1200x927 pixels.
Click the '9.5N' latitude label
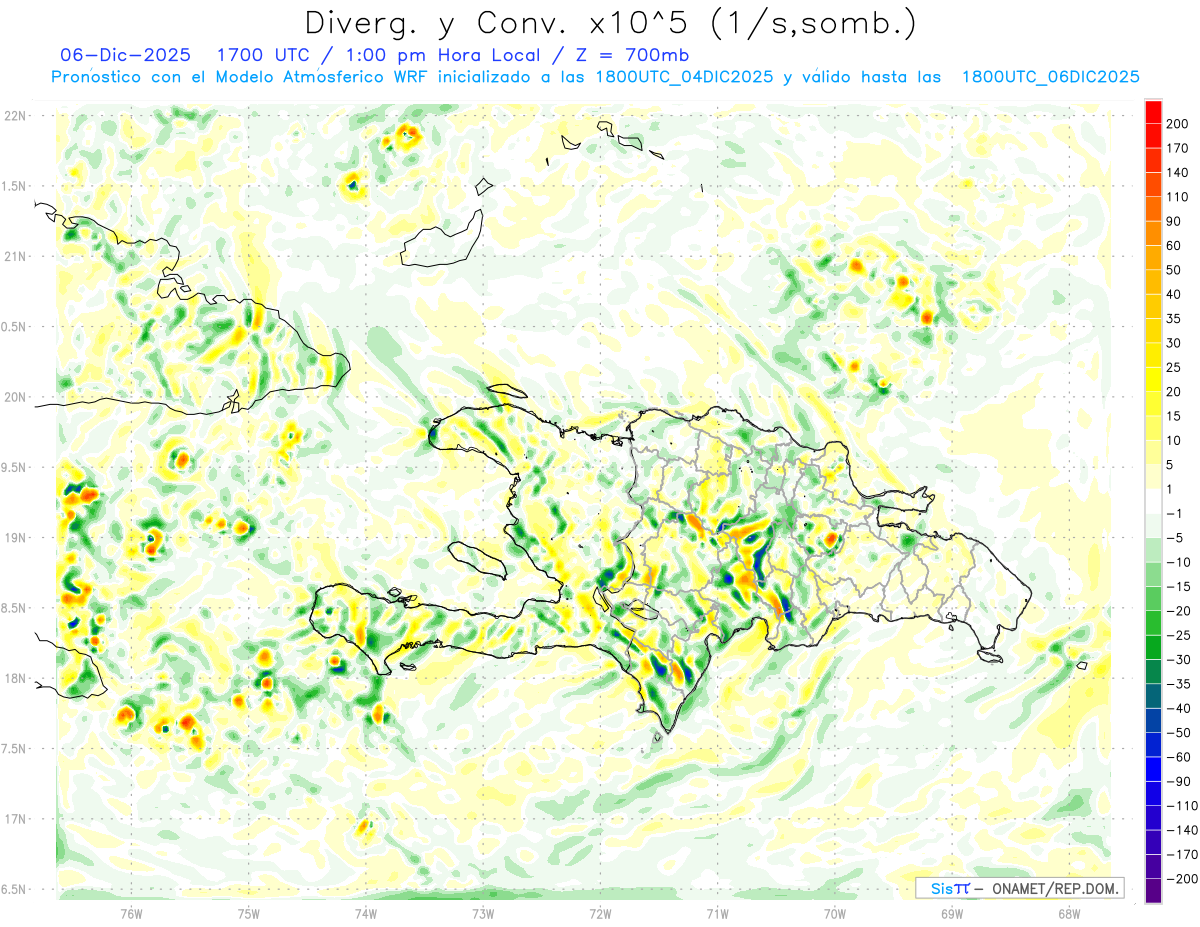(14, 467)
